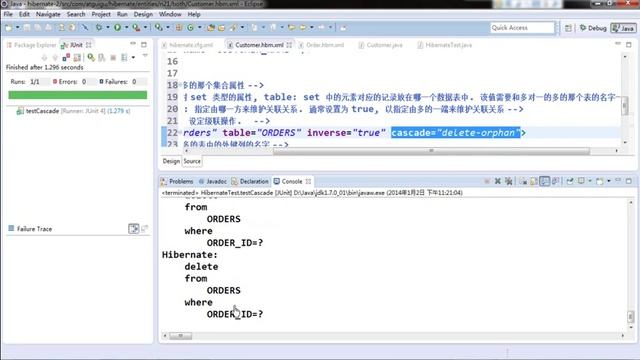Click the New file wizard icon
Screen dimensions: 640x360
[9, 28]
